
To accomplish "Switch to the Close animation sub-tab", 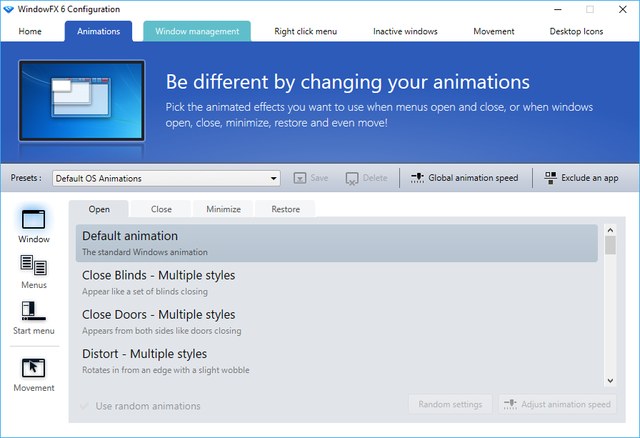I will click(x=161, y=209).
